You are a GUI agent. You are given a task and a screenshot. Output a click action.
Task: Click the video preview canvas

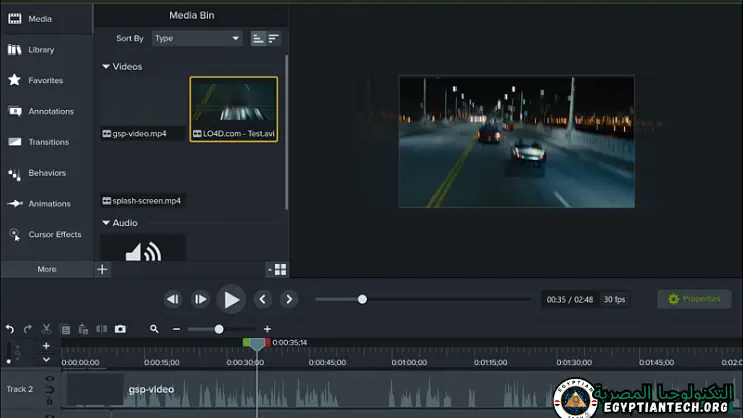pos(516,141)
